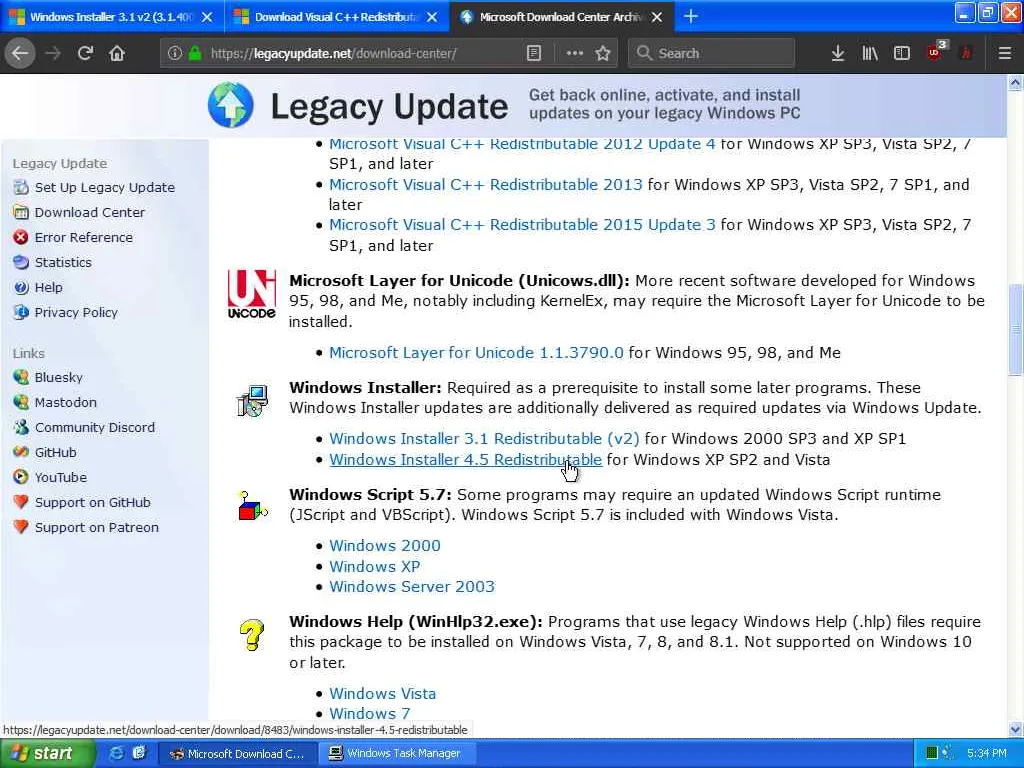Click Microsoft Download Center taskbar button

[238, 754]
